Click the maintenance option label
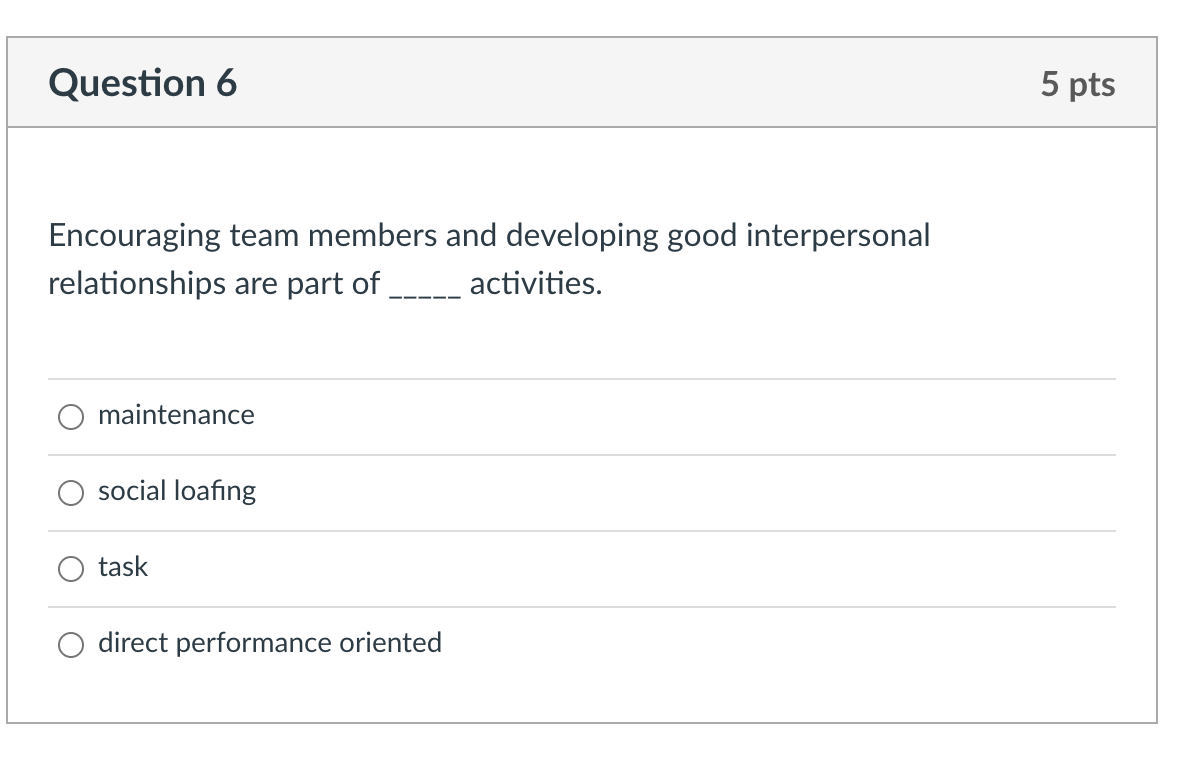The width and height of the screenshot is (1190, 772). (x=176, y=415)
